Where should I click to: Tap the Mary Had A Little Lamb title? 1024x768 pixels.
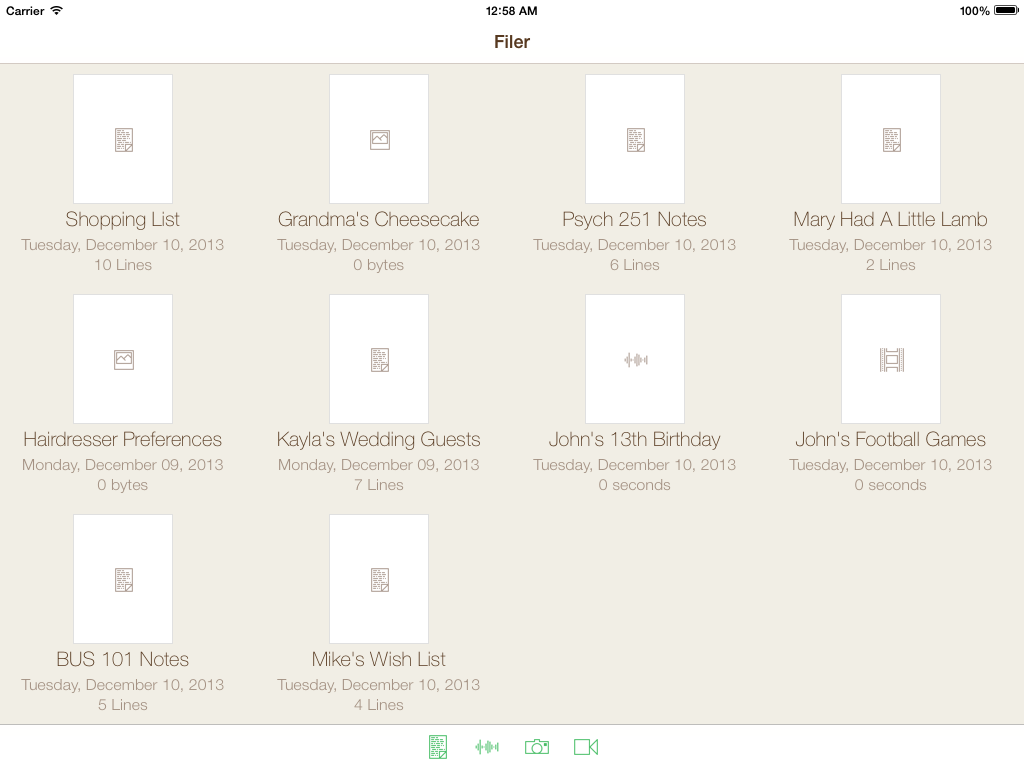[891, 220]
